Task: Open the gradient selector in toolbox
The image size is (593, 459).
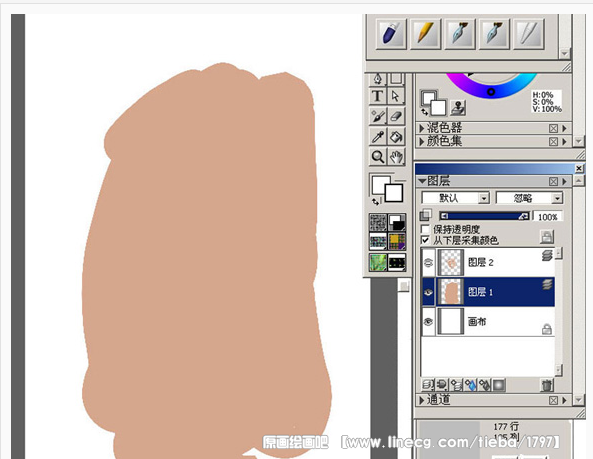Action: click(397, 222)
